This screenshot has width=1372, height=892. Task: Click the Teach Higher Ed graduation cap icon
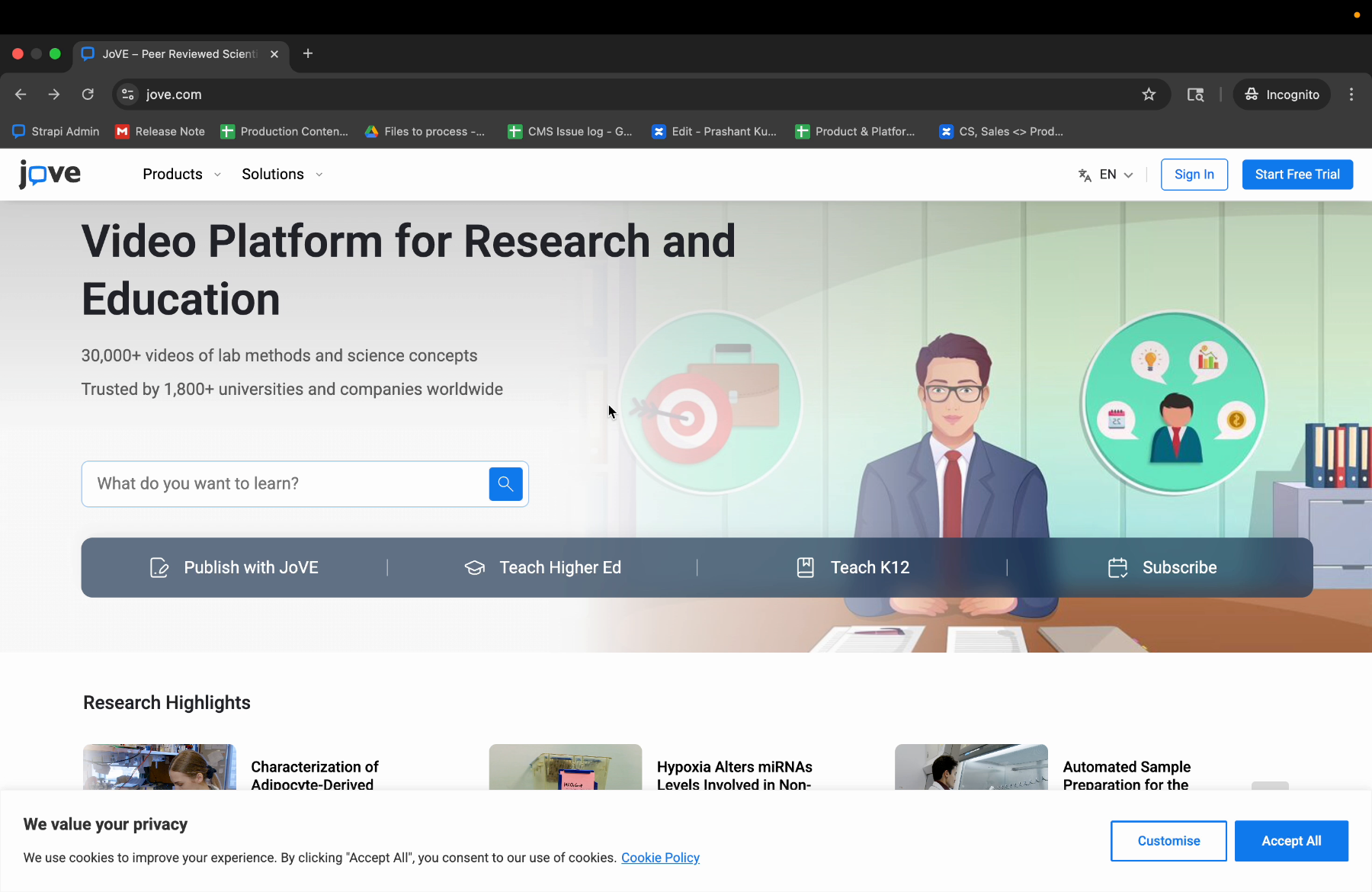pos(474,567)
